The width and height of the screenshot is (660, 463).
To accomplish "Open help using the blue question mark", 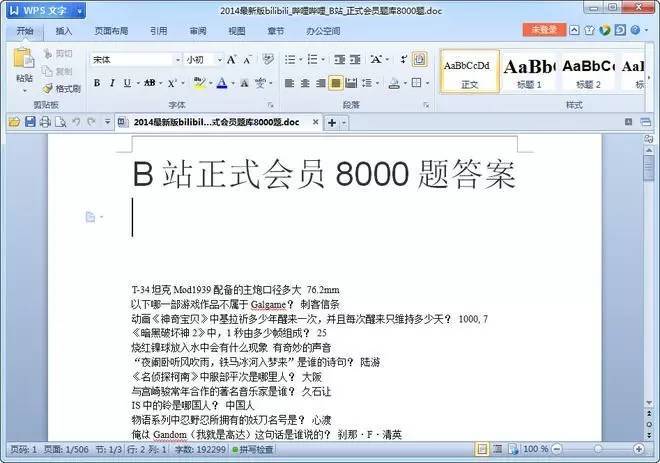I will click(635, 30).
